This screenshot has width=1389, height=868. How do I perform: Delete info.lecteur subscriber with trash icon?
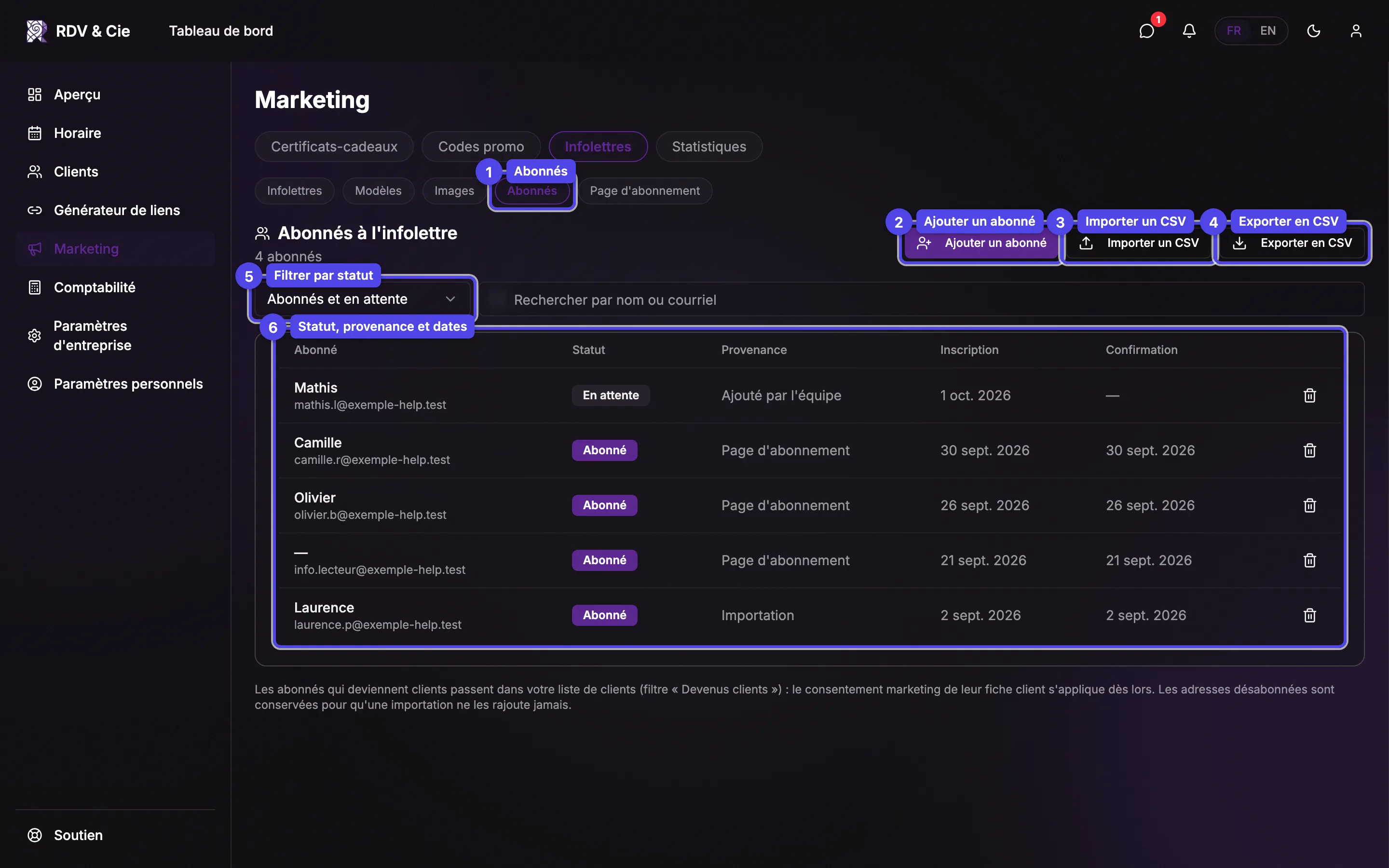click(1309, 560)
